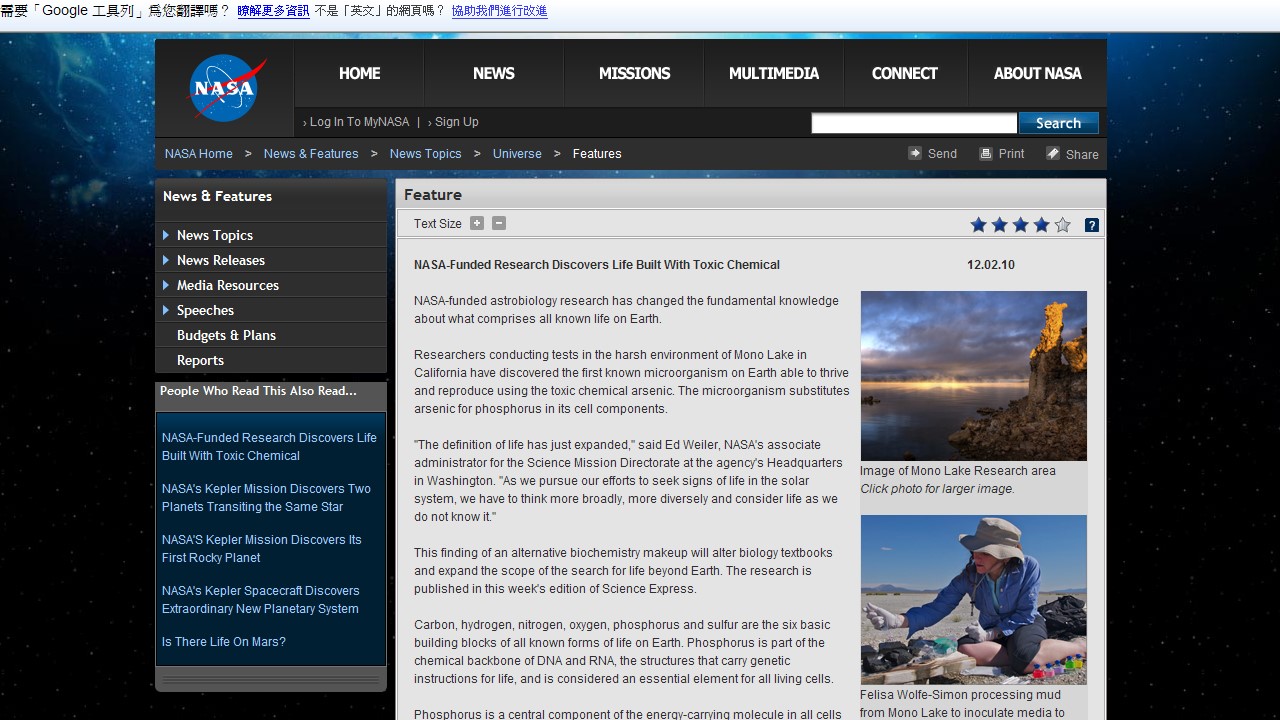
Task: Increase text size with plus icon
Action: click(477, 223)
